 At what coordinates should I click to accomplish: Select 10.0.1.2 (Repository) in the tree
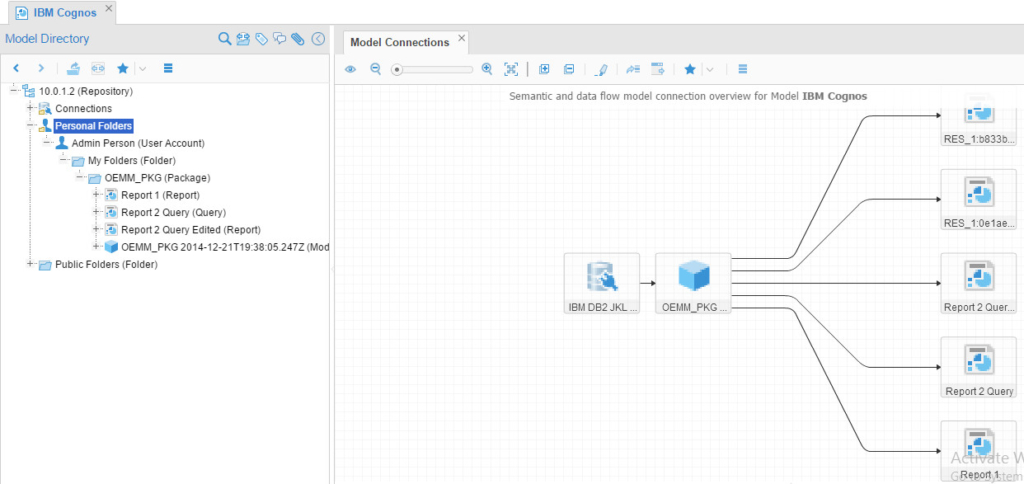coord(86,91)
